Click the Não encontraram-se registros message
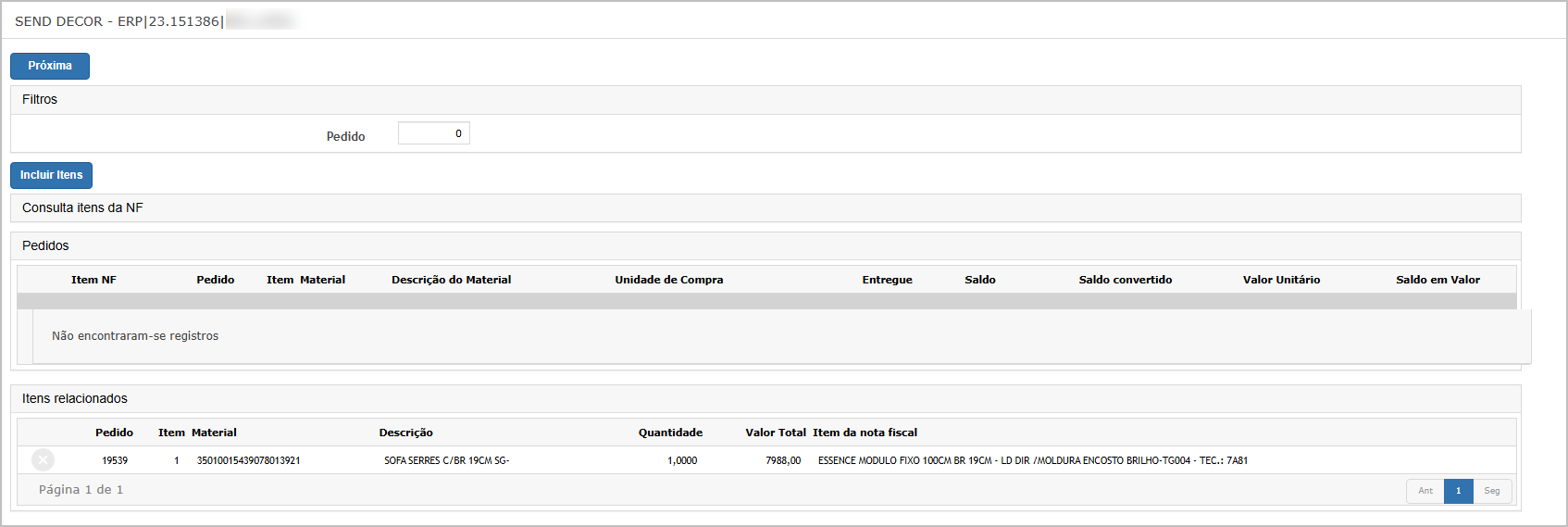Image resolution: width=1568 pixels, height=527 pixels. [x=135, y=336]
